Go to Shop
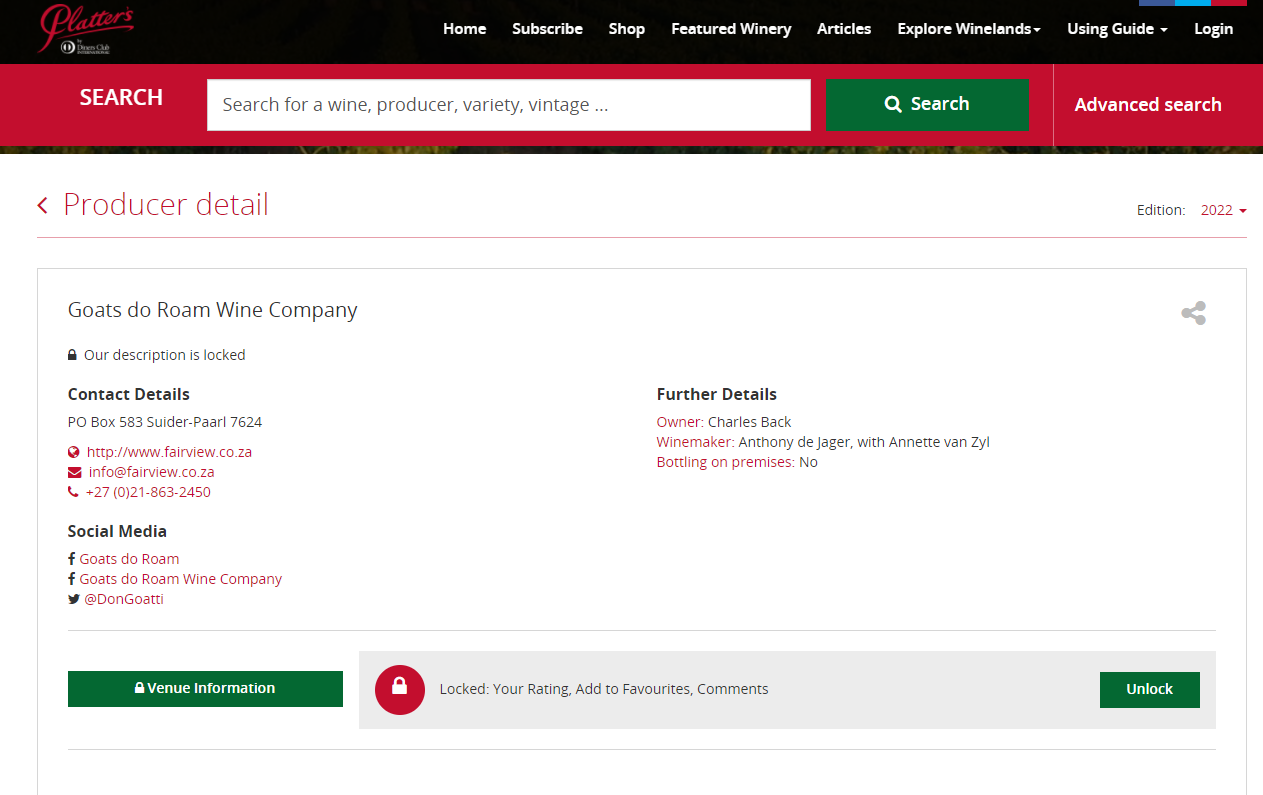1263x795 pixels. [627, 29]
